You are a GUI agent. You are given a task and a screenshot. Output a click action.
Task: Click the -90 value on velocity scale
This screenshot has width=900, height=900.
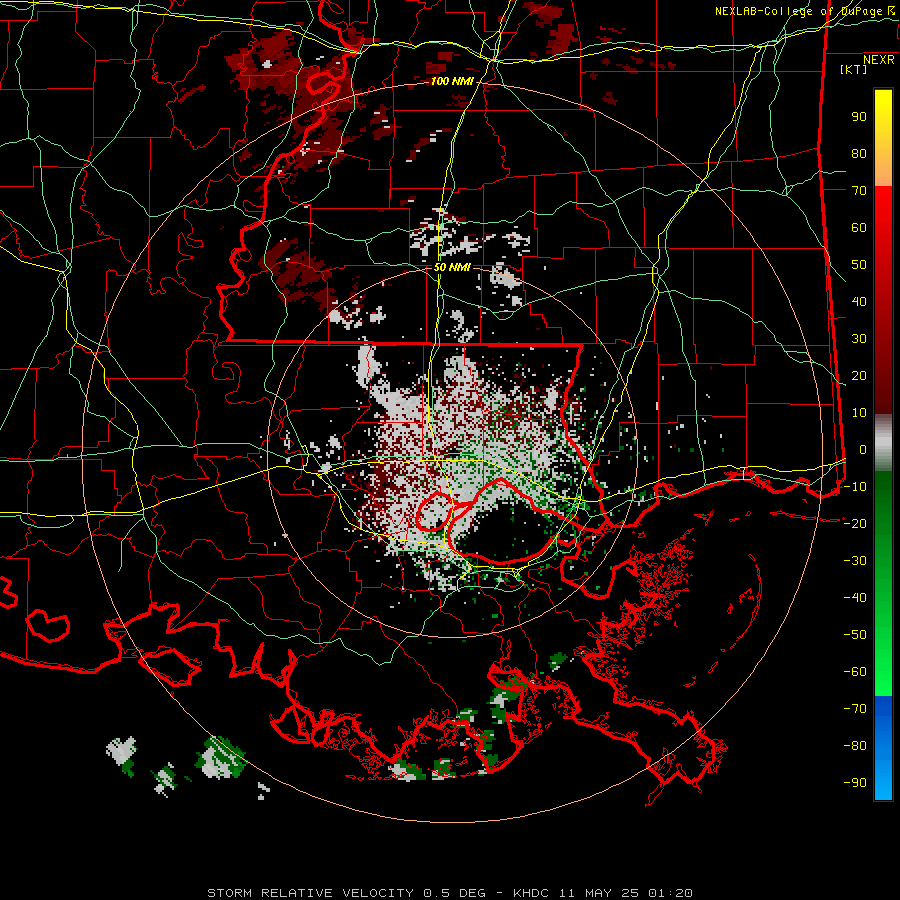(855, 783)
